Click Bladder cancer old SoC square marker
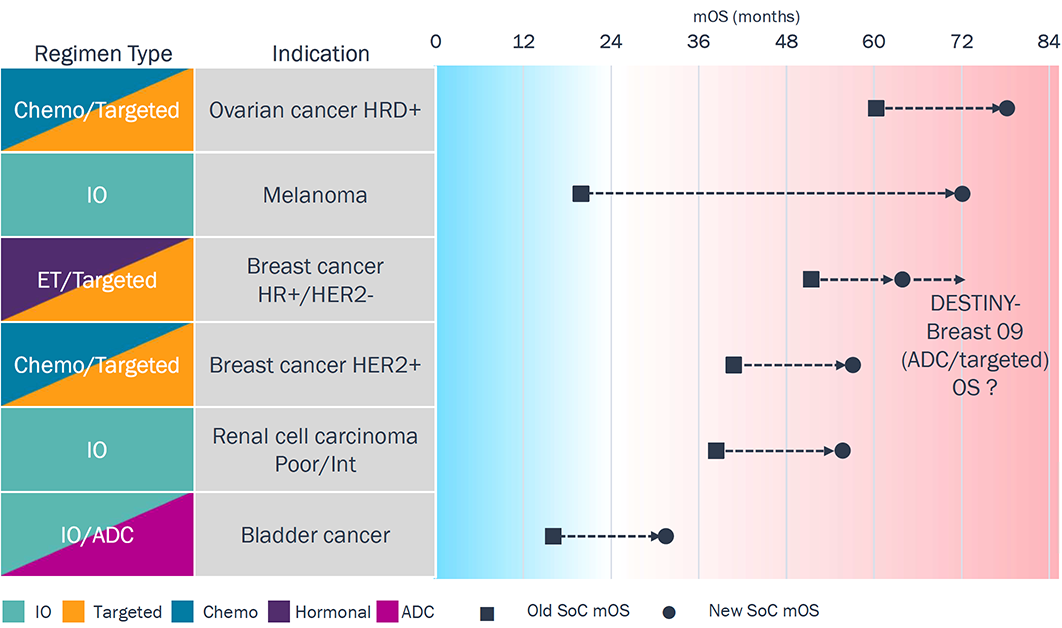 point(553,536)
